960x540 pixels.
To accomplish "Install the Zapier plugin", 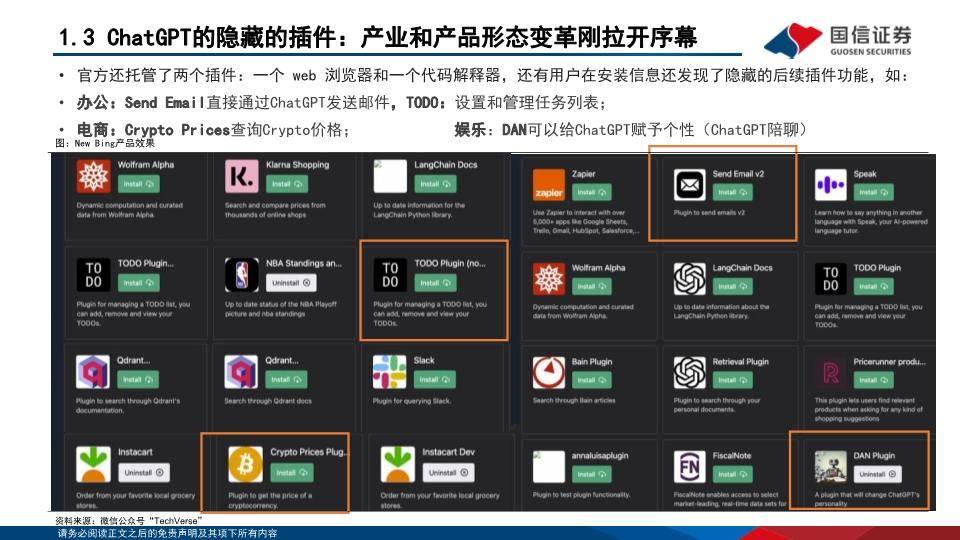I will tap(592, 192).
